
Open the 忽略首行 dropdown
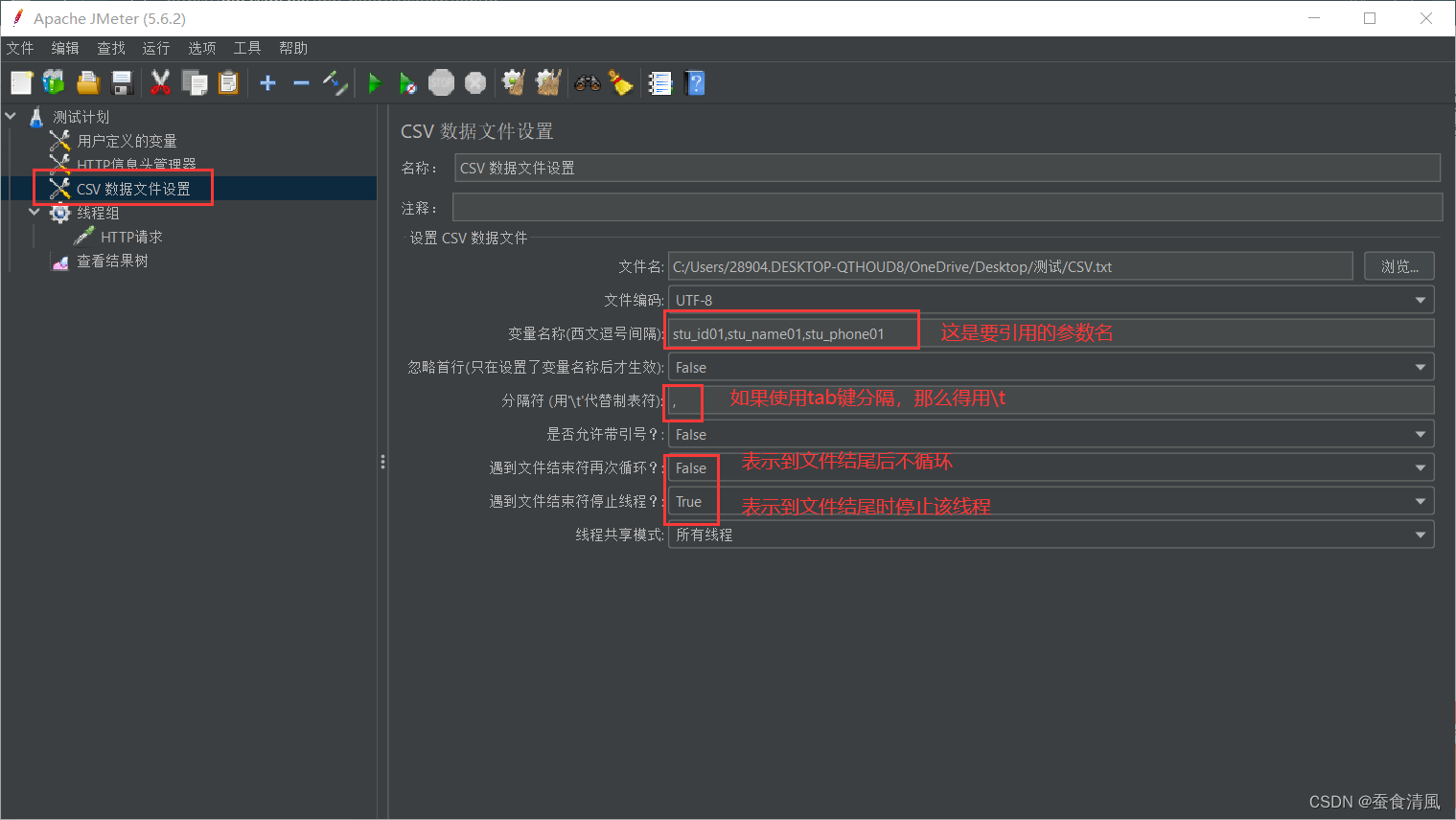(x=1052, y=367)
